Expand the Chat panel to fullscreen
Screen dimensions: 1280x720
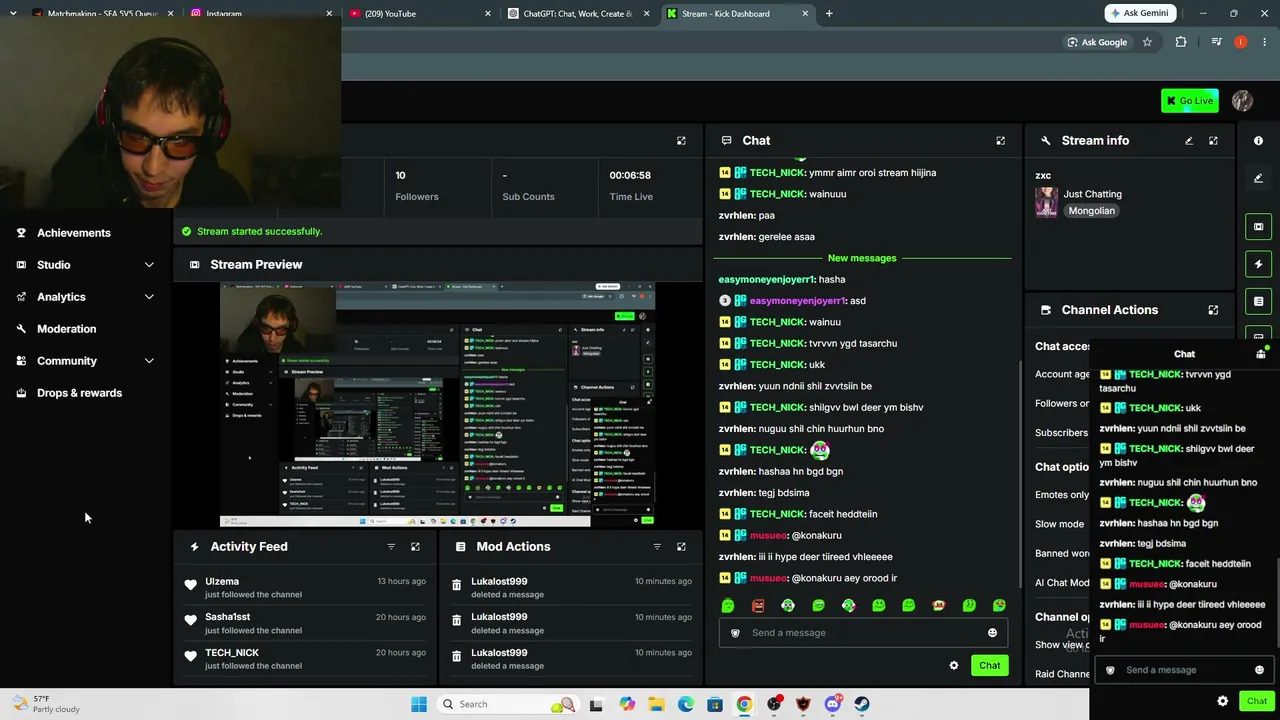click(1000, 141)
